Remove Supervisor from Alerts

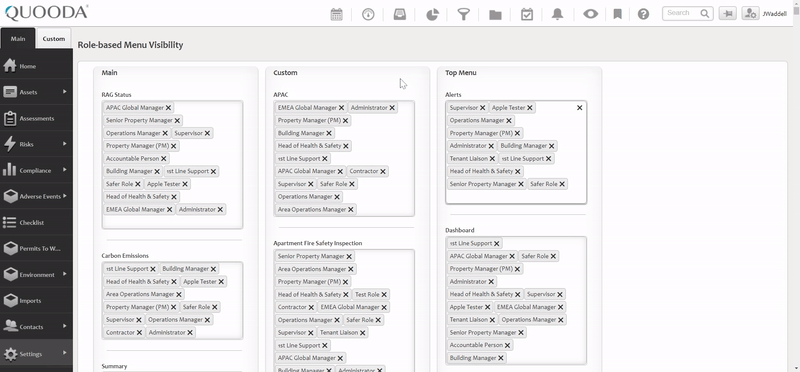pyautogui.click(x=482, y=108)
